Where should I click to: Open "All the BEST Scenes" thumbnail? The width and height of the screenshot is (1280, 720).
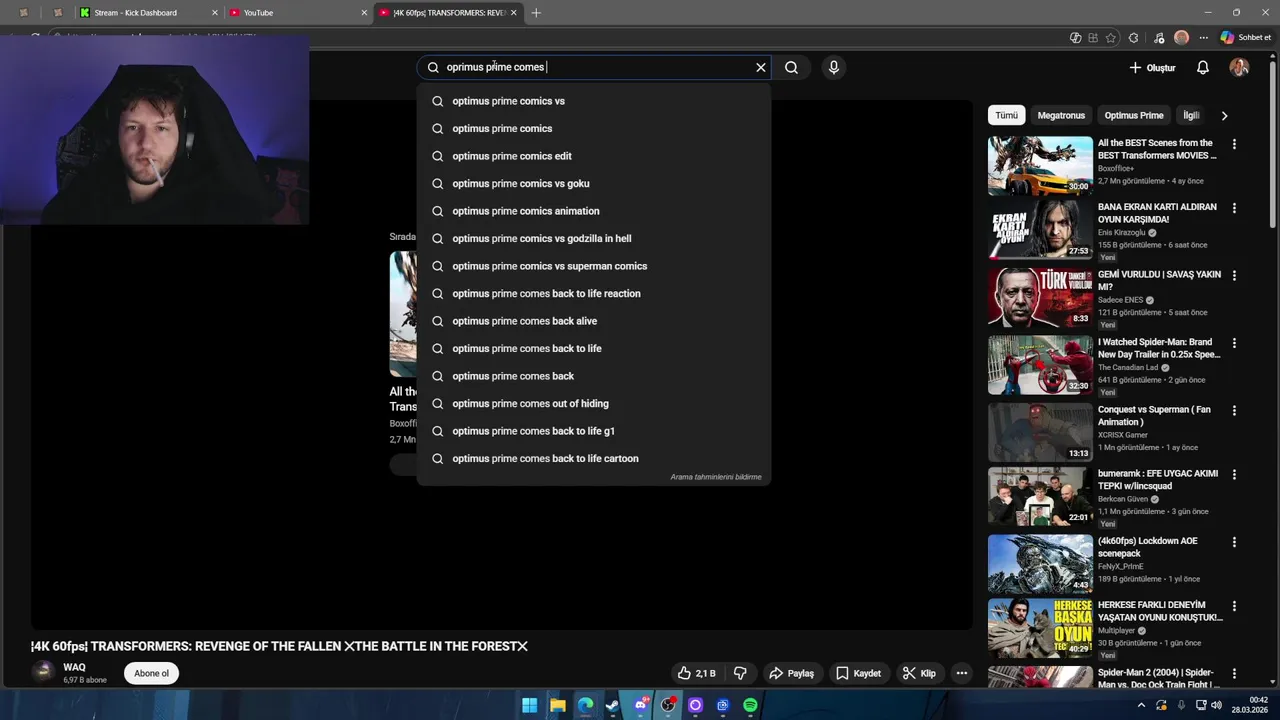click(1040, 165)
